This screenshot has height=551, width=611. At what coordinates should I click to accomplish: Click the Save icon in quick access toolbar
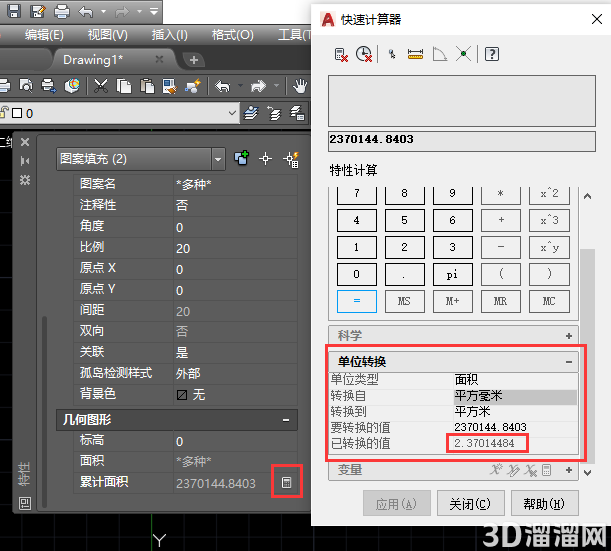[14, 11]
